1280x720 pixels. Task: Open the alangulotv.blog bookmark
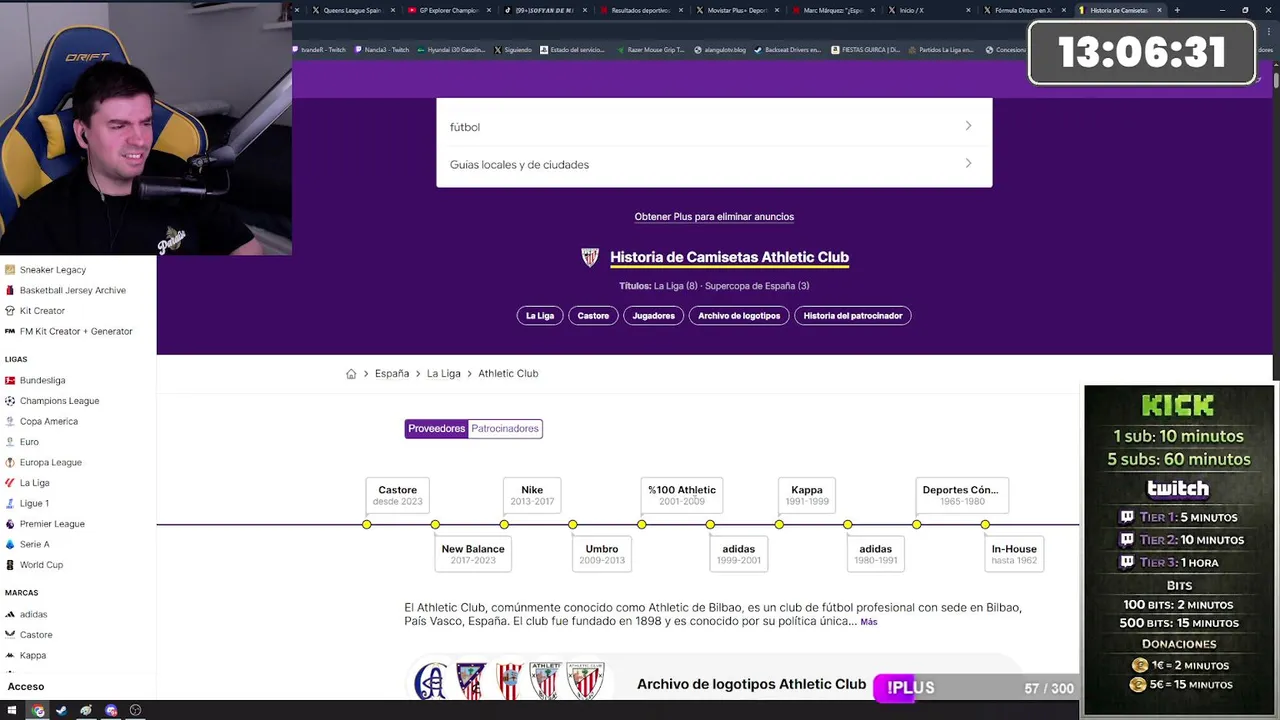pos(720,50)
